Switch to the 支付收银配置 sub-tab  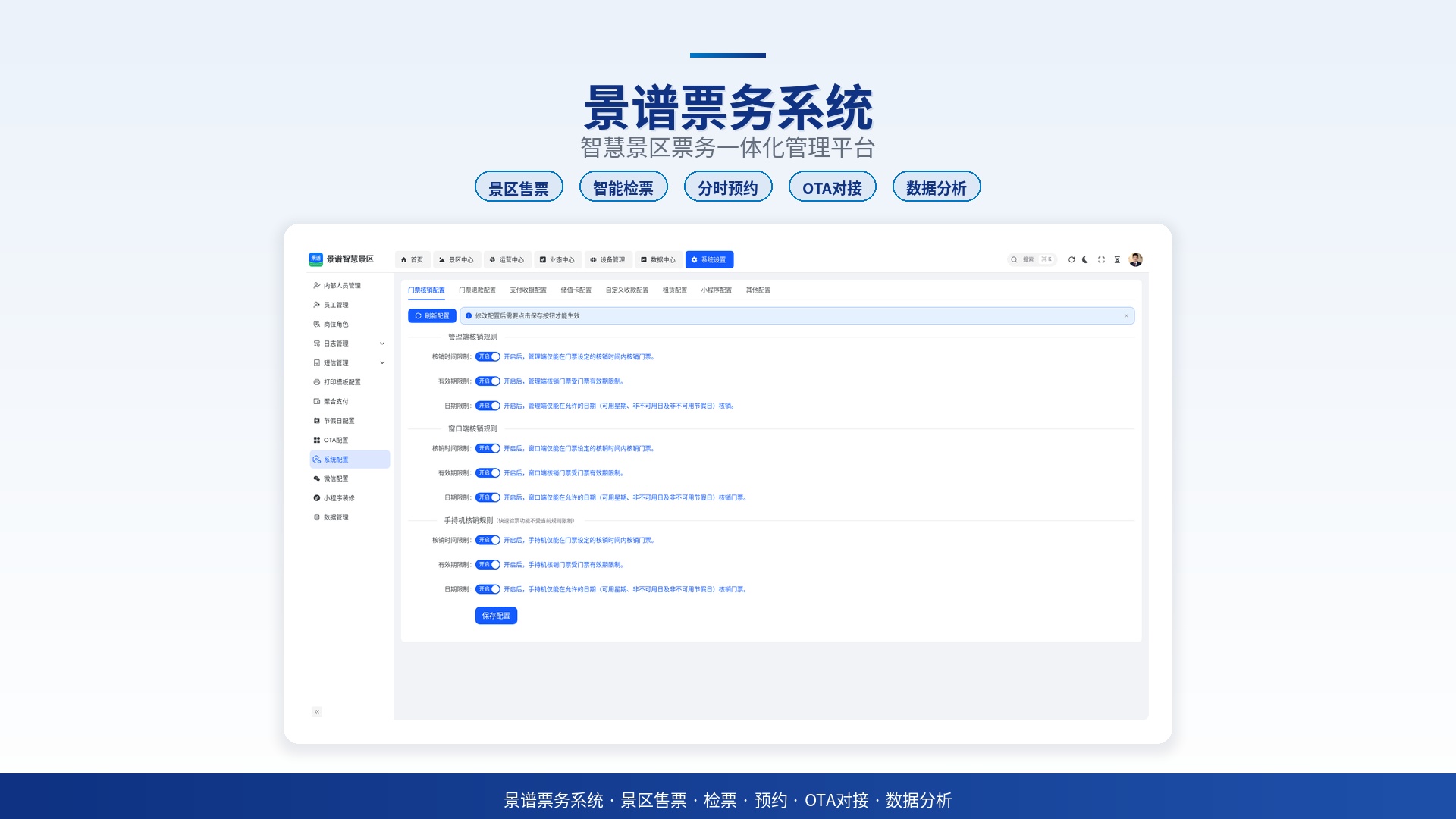(528, 290)
